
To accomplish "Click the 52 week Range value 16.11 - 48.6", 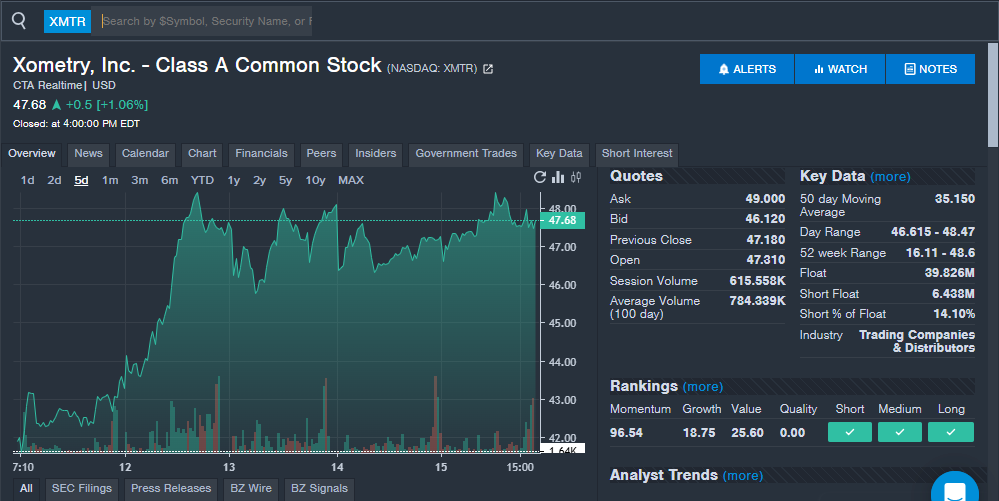I will click(x=940, y=253).
